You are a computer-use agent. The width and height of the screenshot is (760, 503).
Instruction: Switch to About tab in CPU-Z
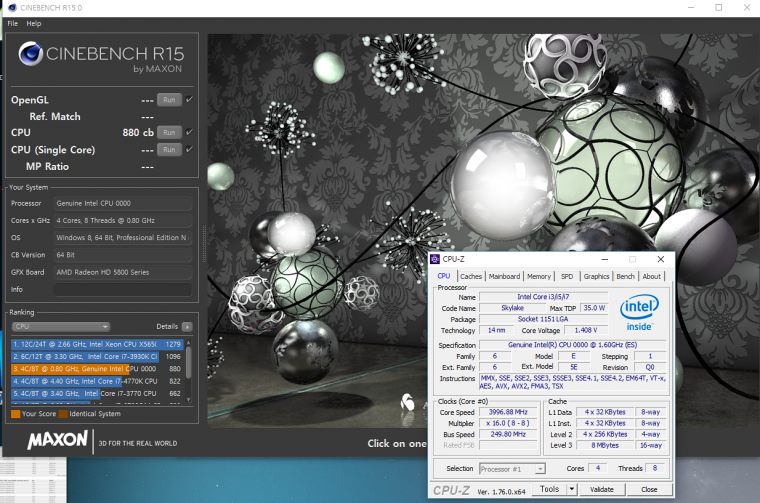[x=651, y=276]
